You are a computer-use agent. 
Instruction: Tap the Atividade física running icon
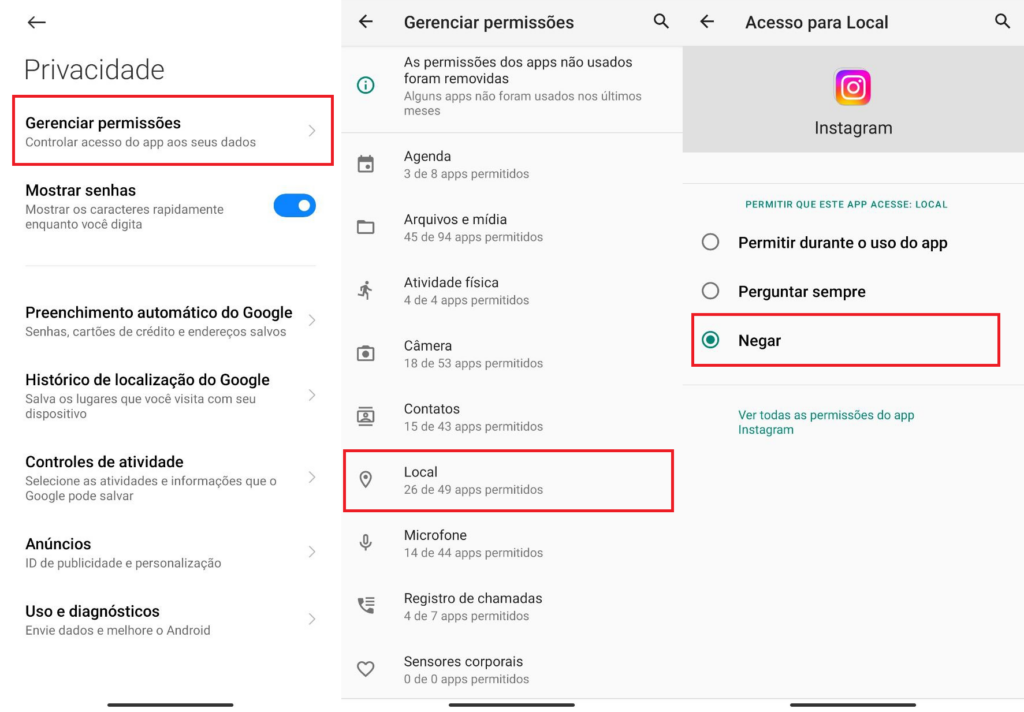366,290
